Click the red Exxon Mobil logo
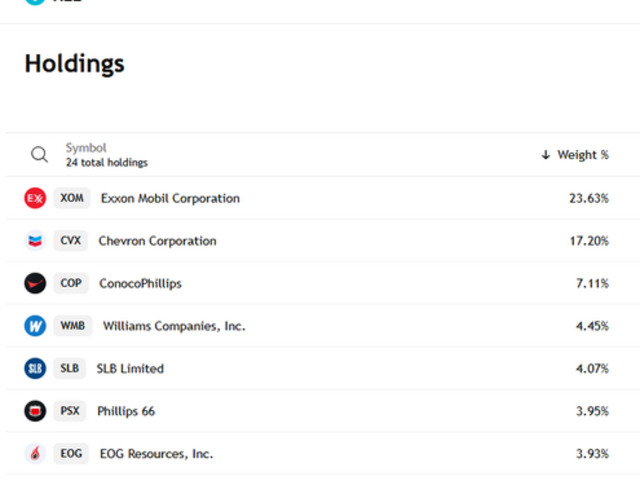This screenshot has width=640, height=480. 35,198
